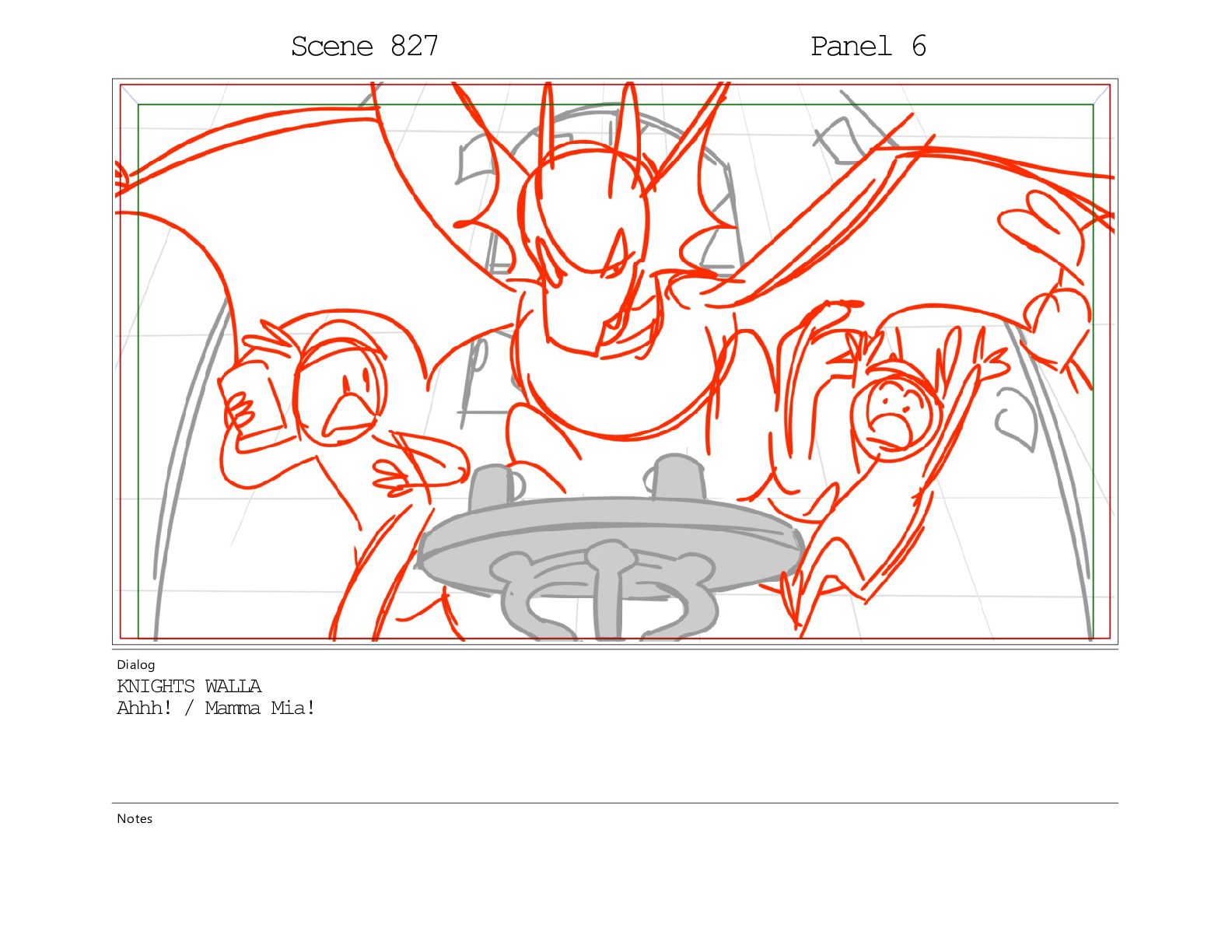This screenshot has width=1232, height=952.
Task: Select the KNIGHTS WALLA dialog line
Action: (x=189, y=686)
